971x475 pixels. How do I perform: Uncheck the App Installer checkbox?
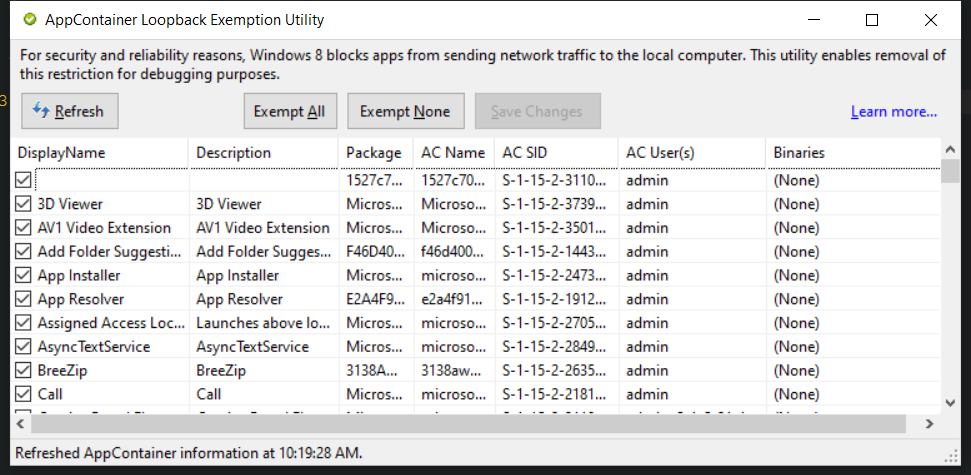pos(23,275)
